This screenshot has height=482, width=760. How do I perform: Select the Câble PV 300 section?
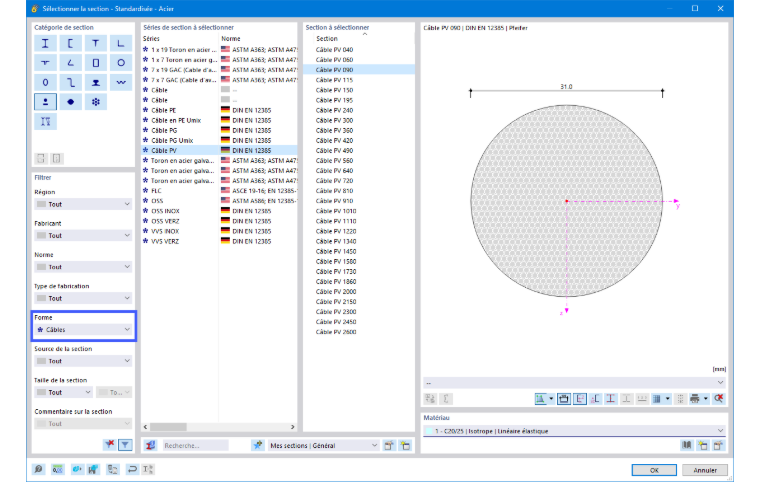click(x=359, y=120)
